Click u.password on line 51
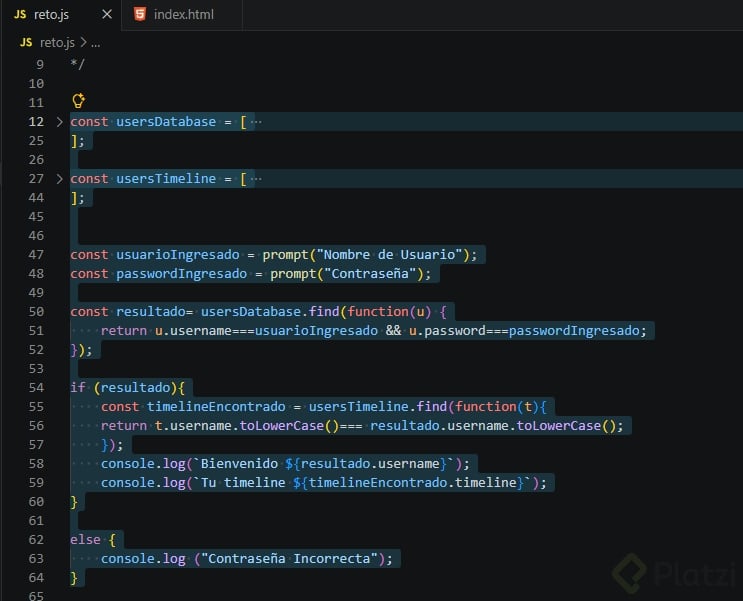This screenshot has width=743, height=601. 447,330
